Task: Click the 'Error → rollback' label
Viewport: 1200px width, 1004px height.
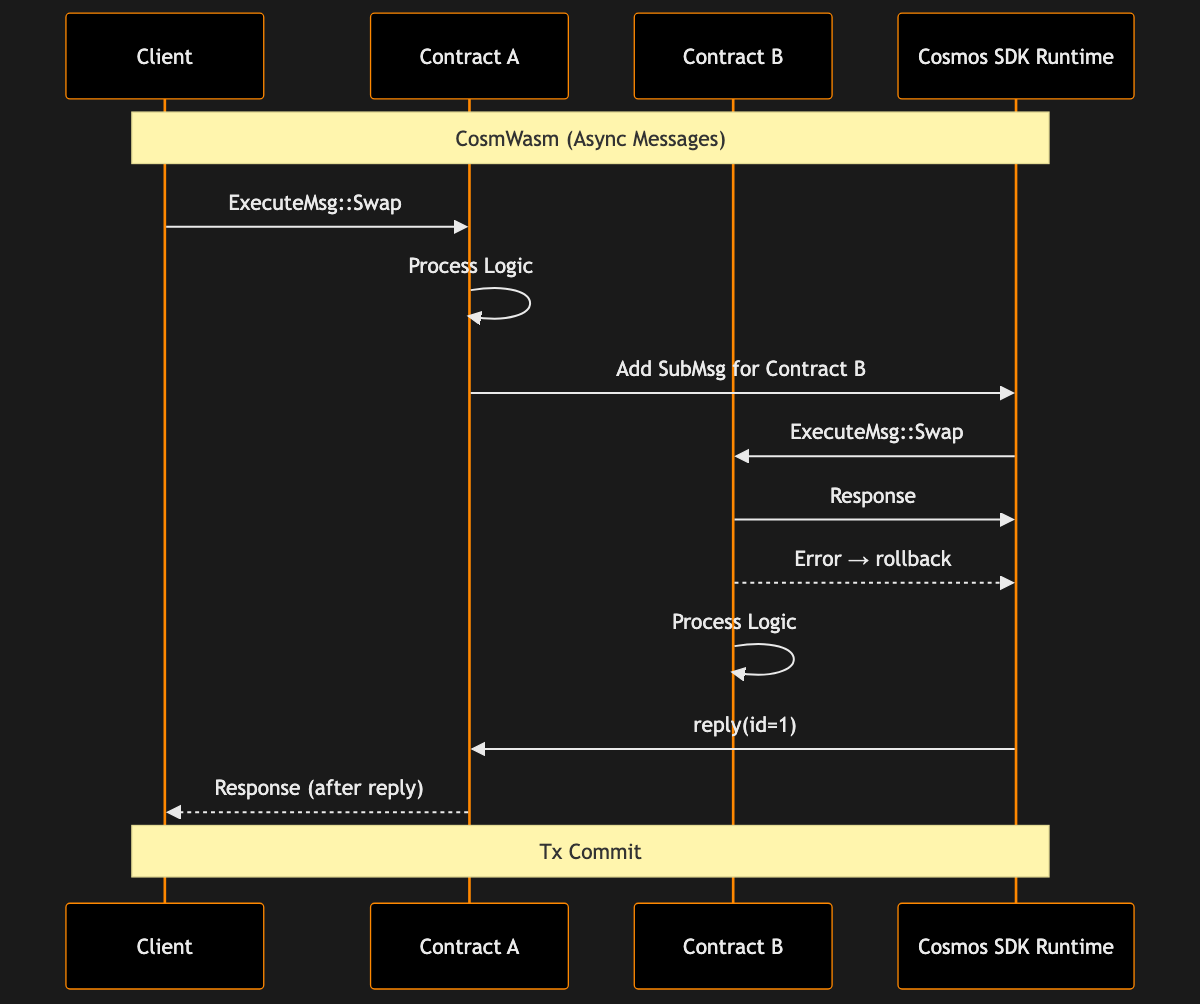Action: click(873, 559)
